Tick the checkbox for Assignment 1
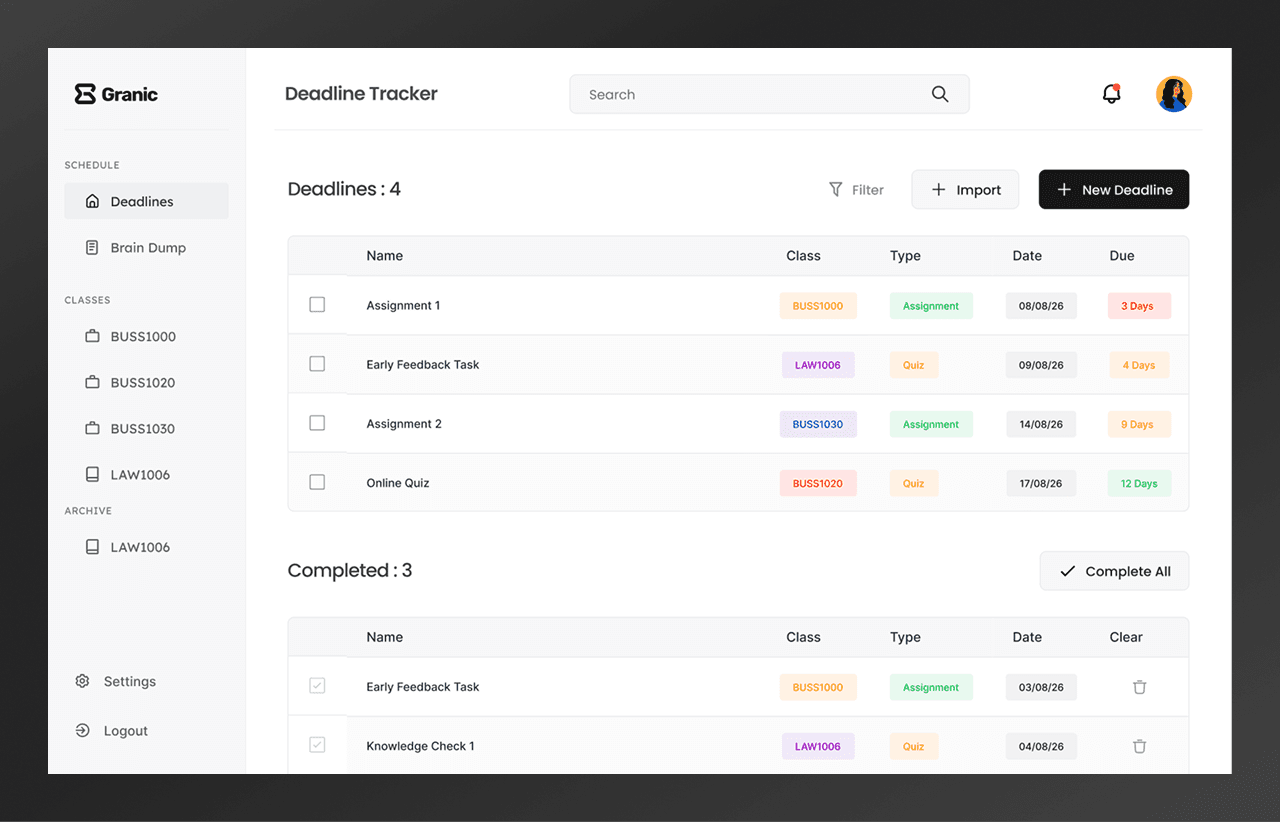The width and height of the screenshot is (1280, 822). tap(317, 304)
